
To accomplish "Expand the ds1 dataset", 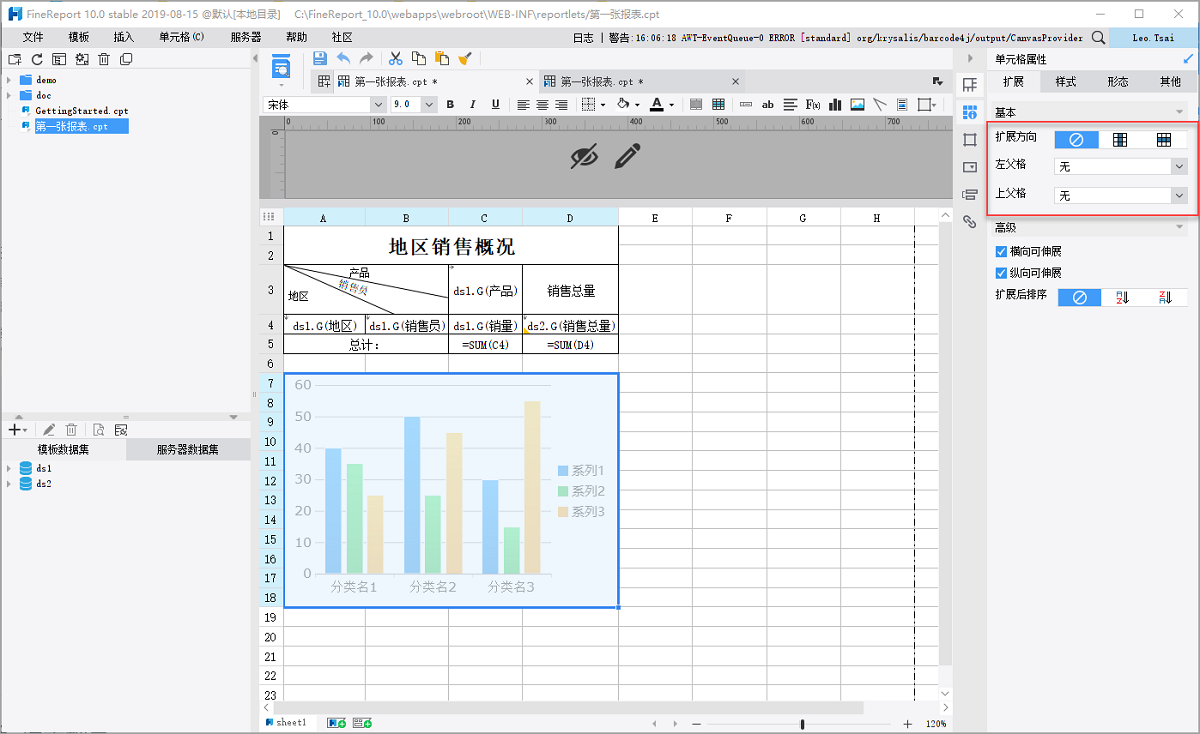I will pos(9,468).
